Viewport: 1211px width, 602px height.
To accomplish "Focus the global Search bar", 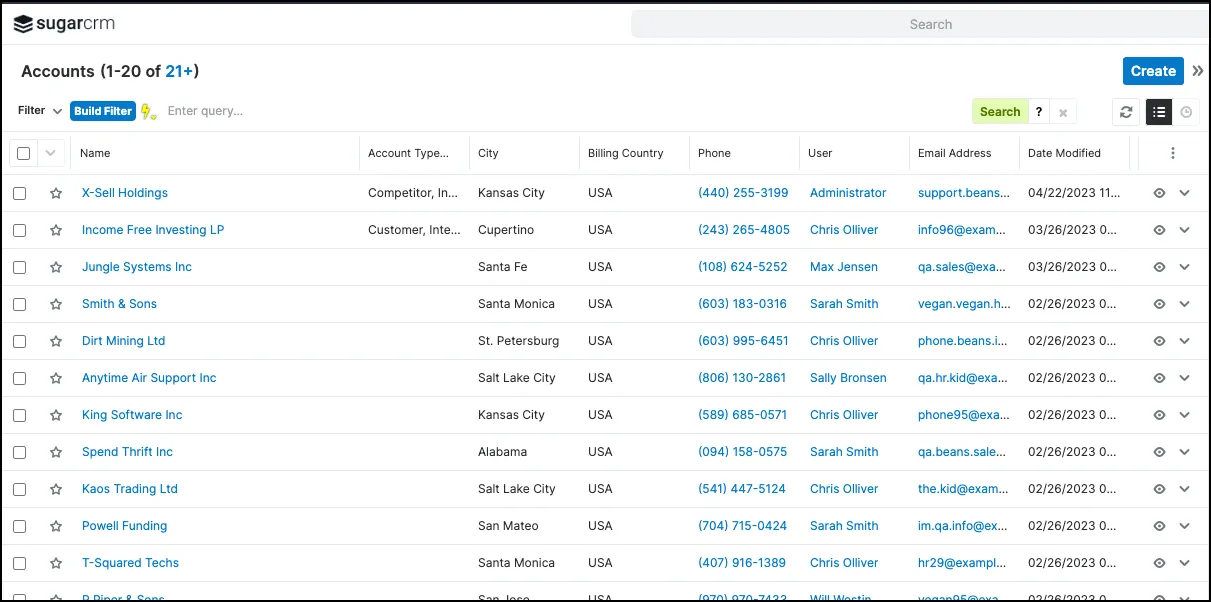I will point(920,24).
